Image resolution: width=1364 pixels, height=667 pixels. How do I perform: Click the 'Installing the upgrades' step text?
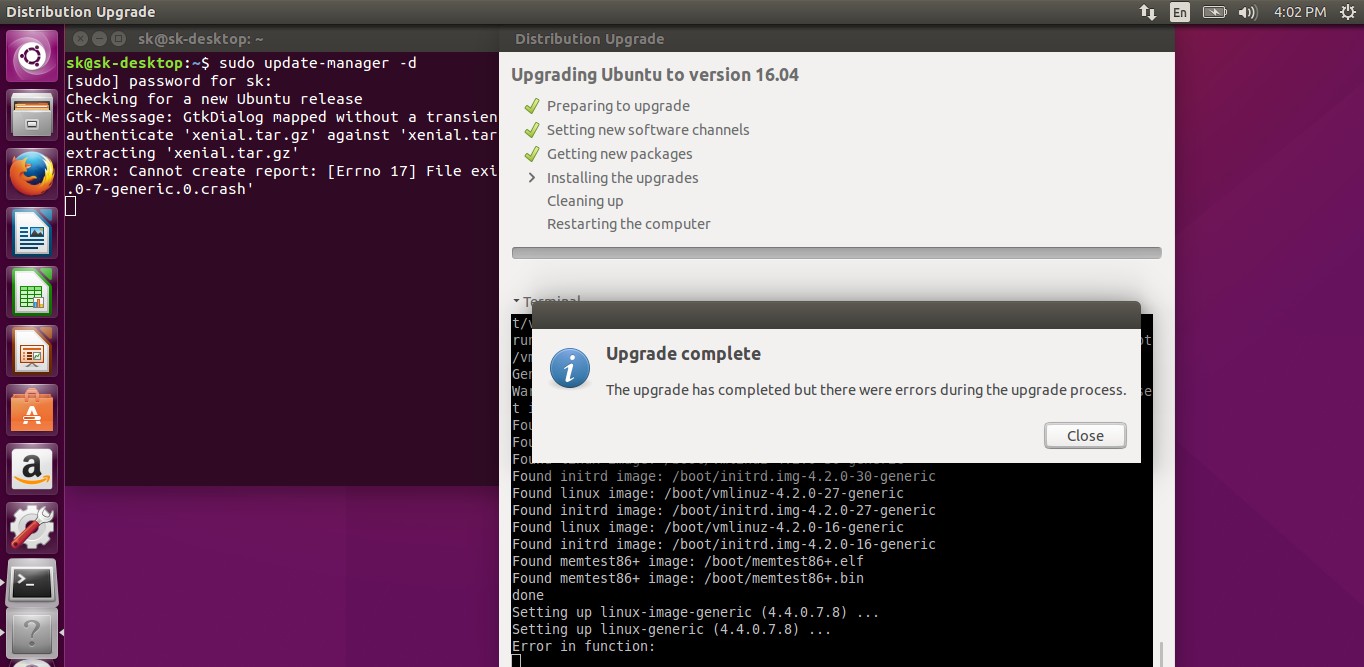coord(623,178)
